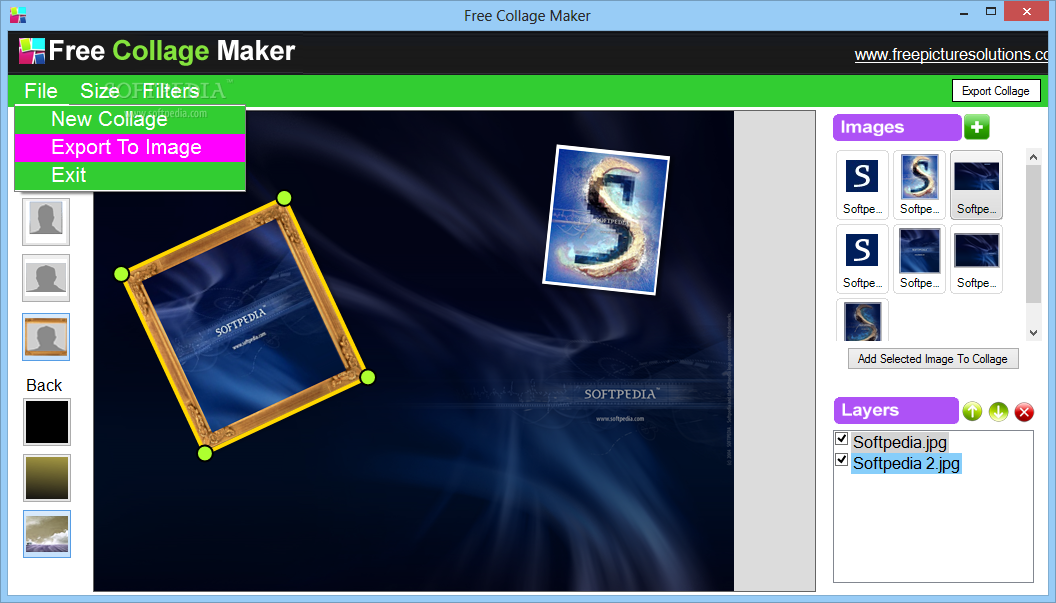The image size is (1056, 603).
Task: Select first image thumbnail with white S logo
Action: coord(862,185)
